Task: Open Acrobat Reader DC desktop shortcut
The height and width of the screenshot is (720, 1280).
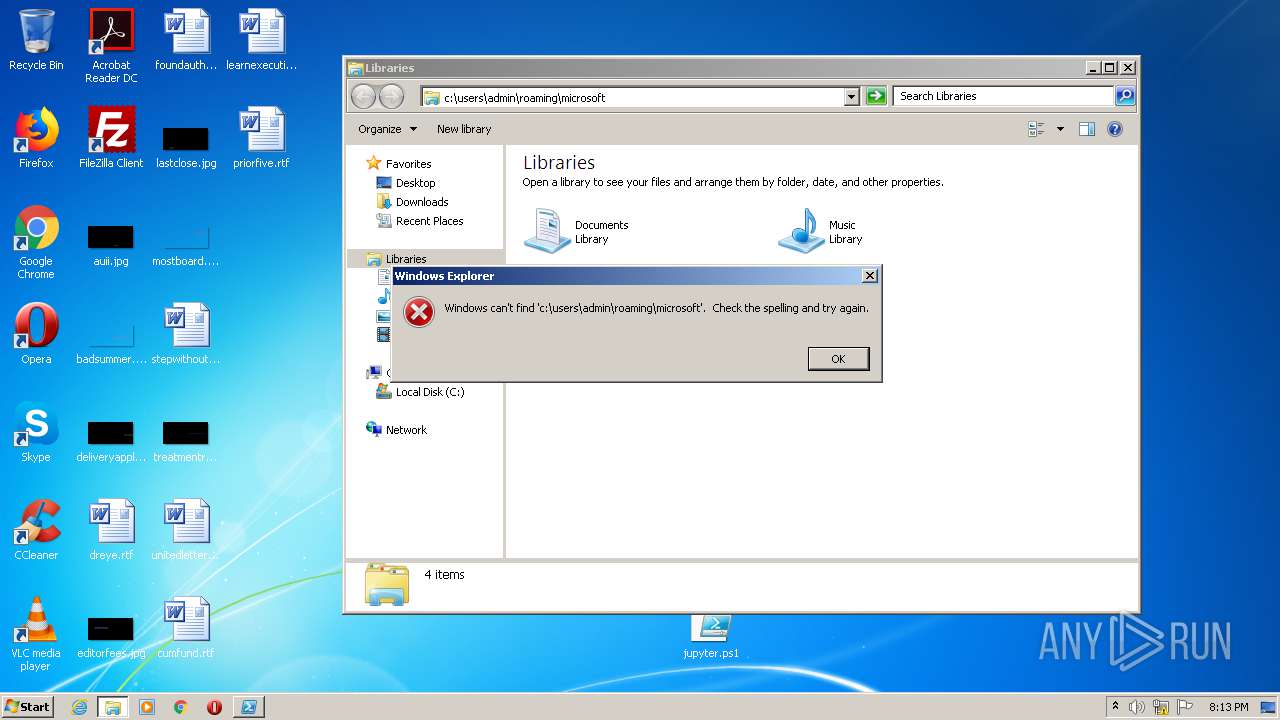Action: click(x=111, y=46)
